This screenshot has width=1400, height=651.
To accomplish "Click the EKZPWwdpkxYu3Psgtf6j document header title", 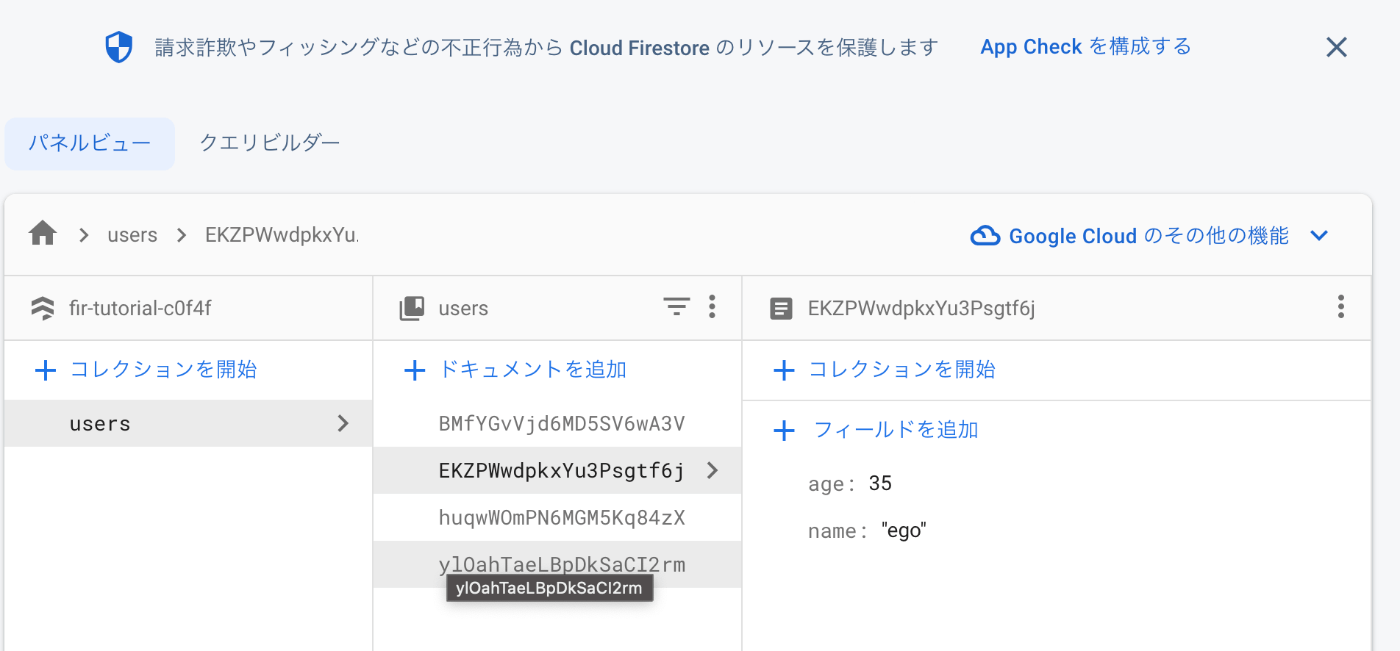I will pos(921,308).
